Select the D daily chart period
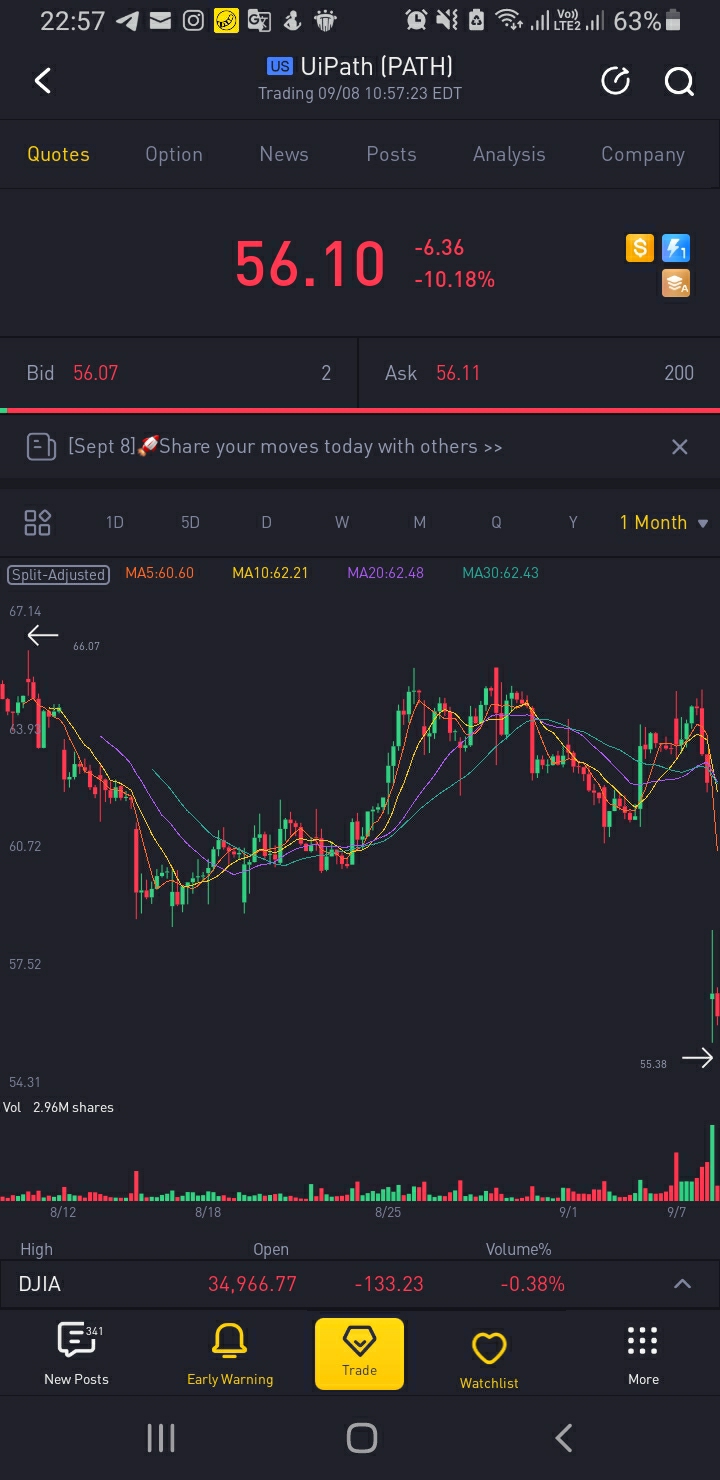Viewport: 720px width, 1480px height. tap(266, 522)
